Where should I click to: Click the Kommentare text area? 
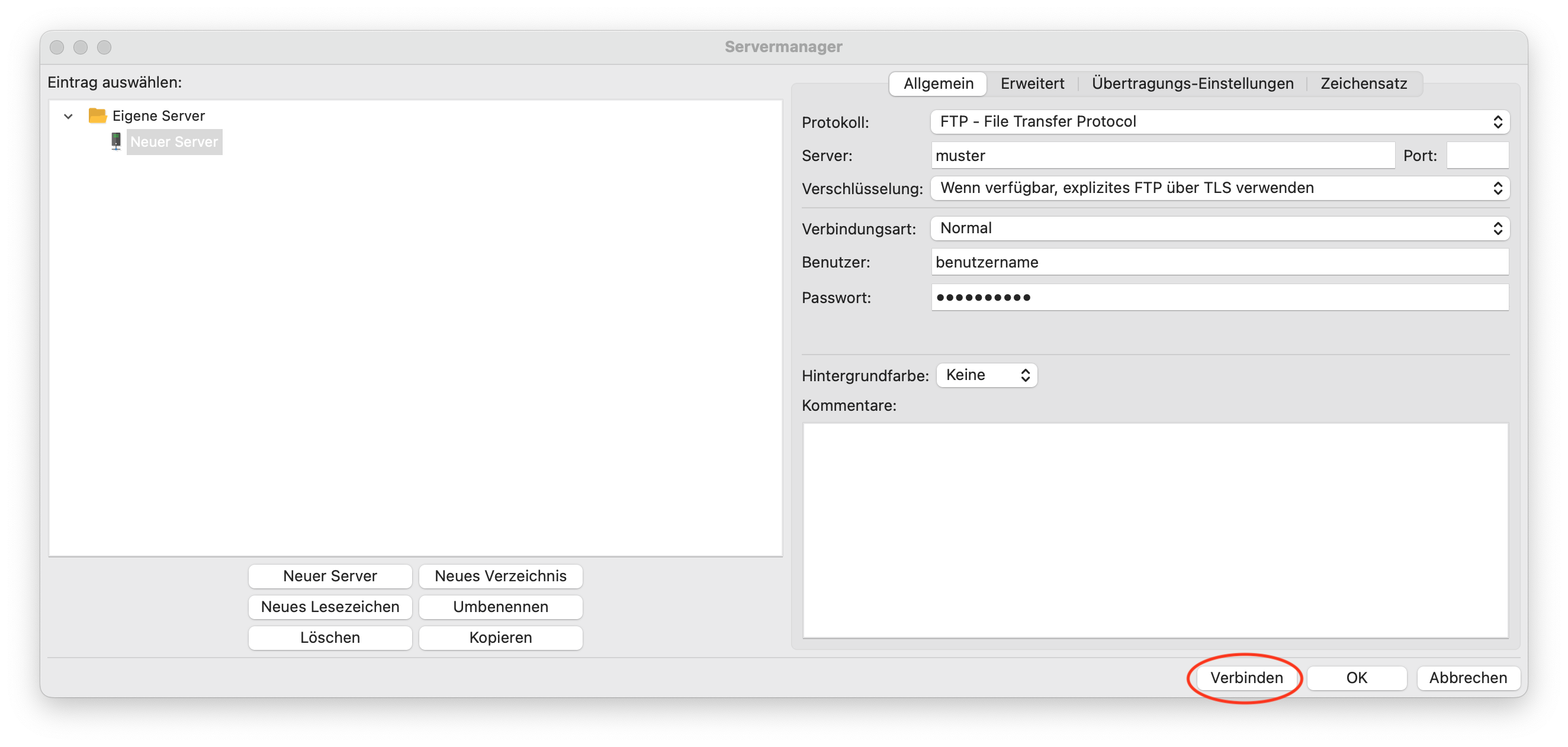1155,529
